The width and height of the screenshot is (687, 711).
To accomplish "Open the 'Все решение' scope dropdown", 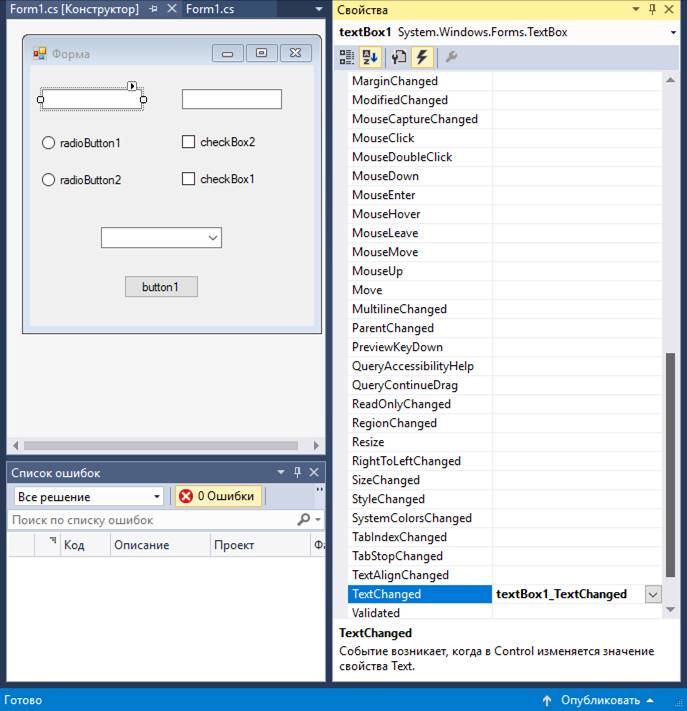I will [x=157, y=497].
